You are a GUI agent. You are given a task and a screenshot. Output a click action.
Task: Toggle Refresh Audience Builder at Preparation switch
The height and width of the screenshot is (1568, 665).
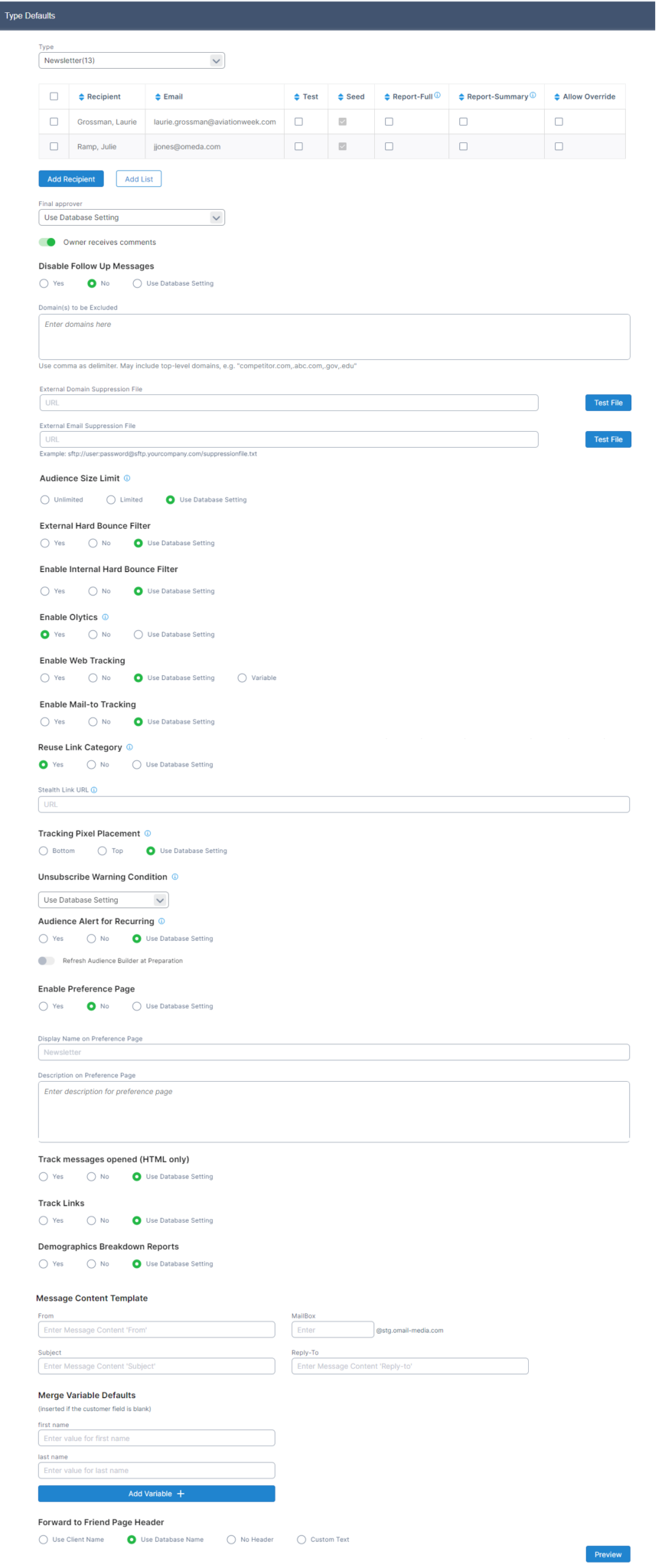click(47, 961)
